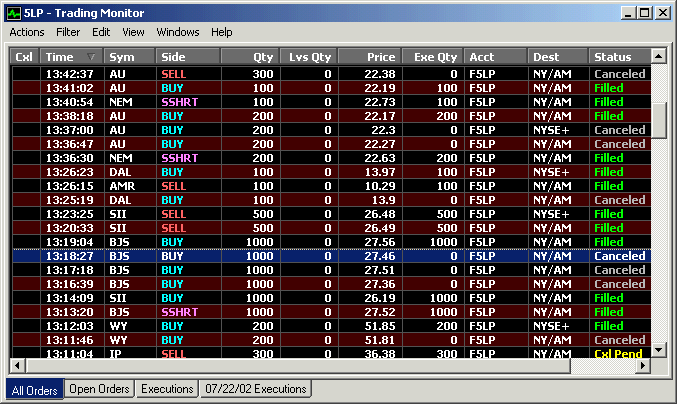Open the Actions menu
The width and height of the screenshot is (677, 404).
[27, 32]
